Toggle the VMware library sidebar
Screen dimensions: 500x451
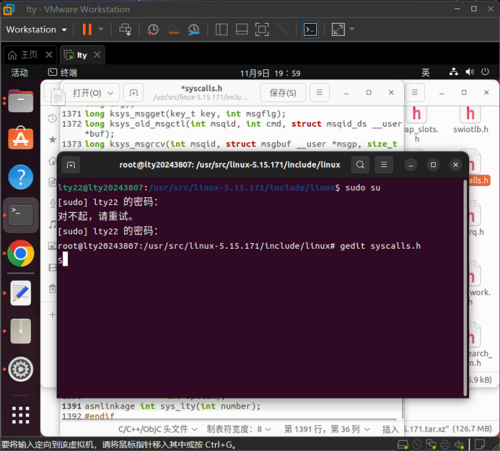(x=221, y=29)
